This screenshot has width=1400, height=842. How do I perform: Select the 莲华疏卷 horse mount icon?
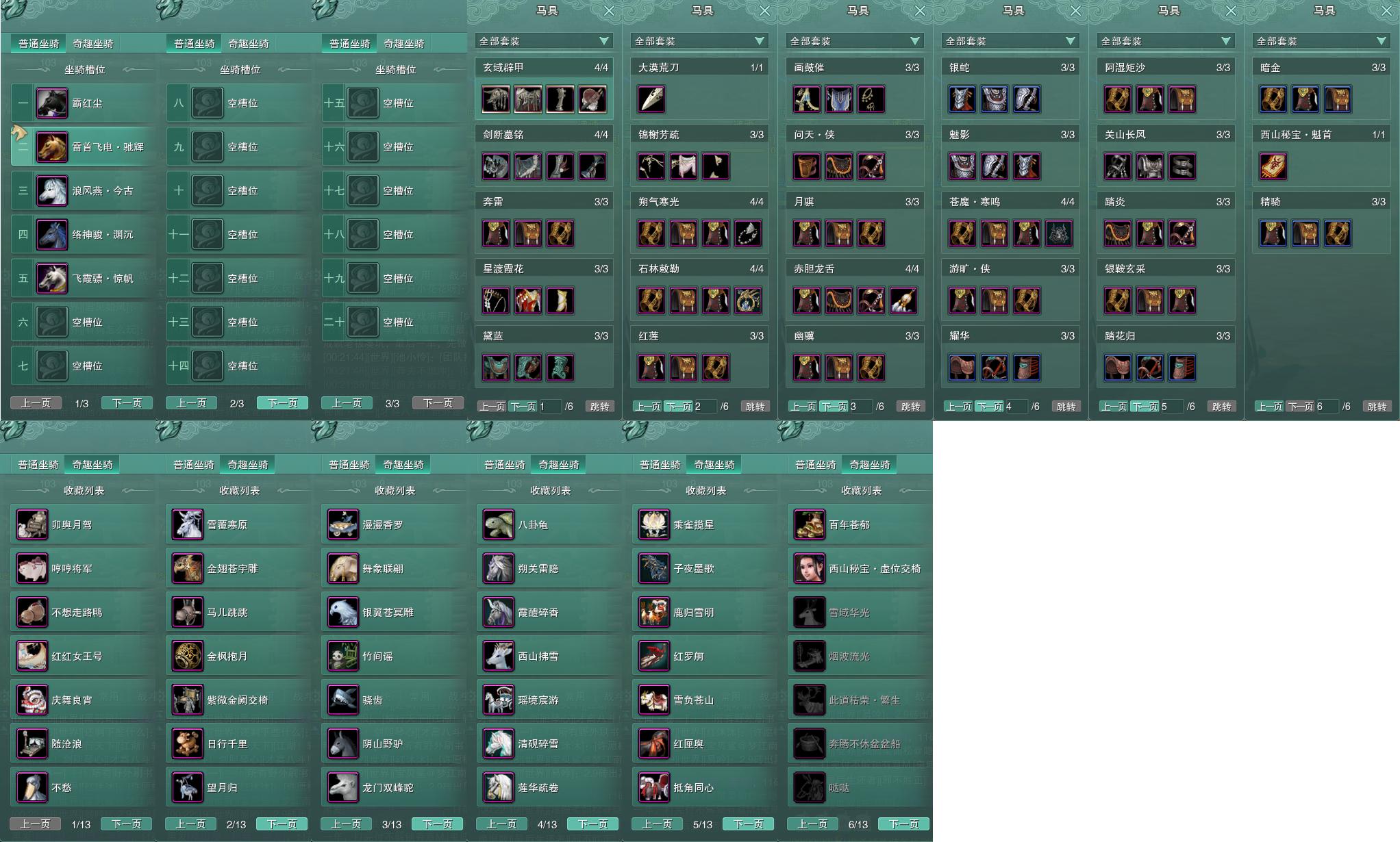499,788
